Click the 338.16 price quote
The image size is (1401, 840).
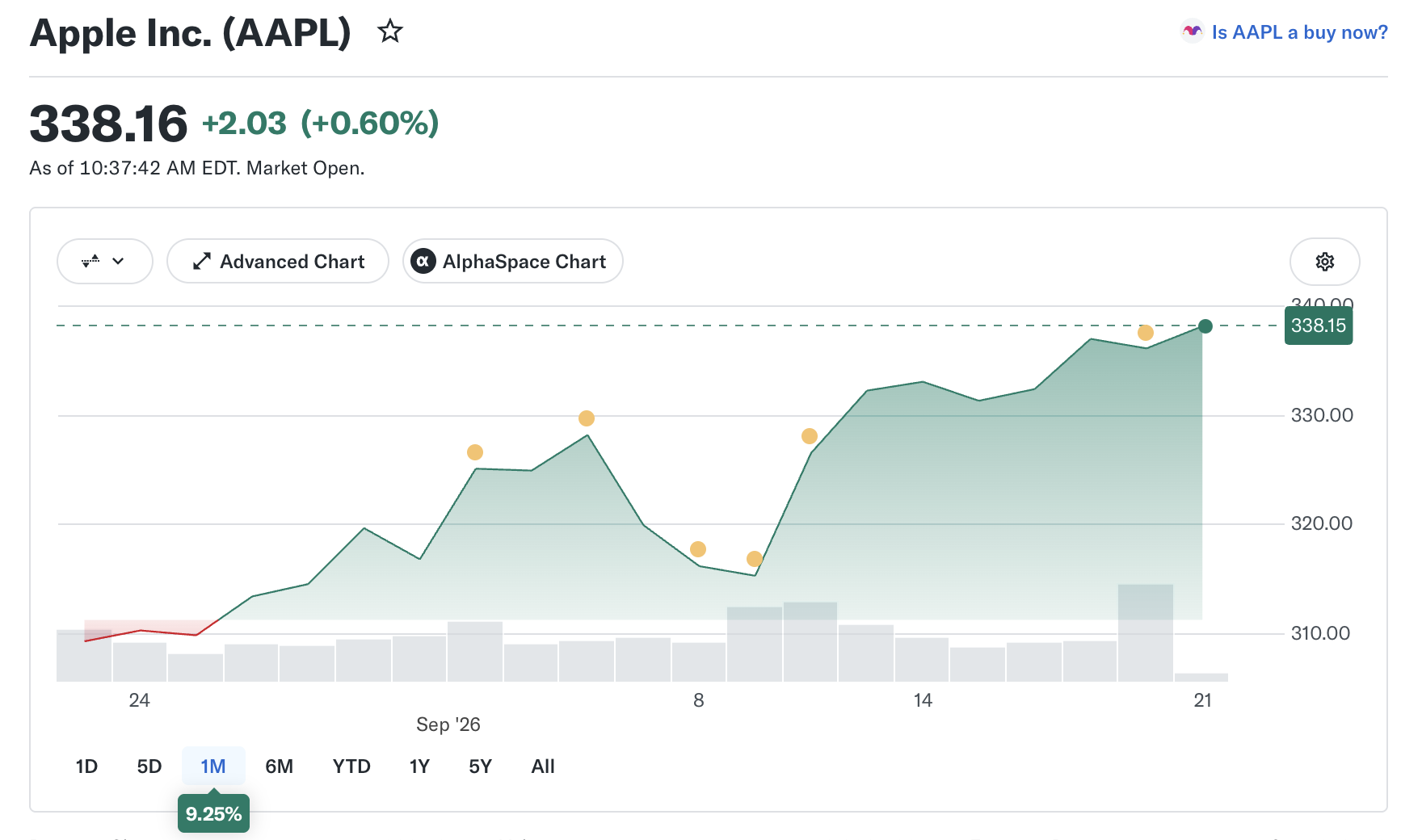tap(108, 124)
